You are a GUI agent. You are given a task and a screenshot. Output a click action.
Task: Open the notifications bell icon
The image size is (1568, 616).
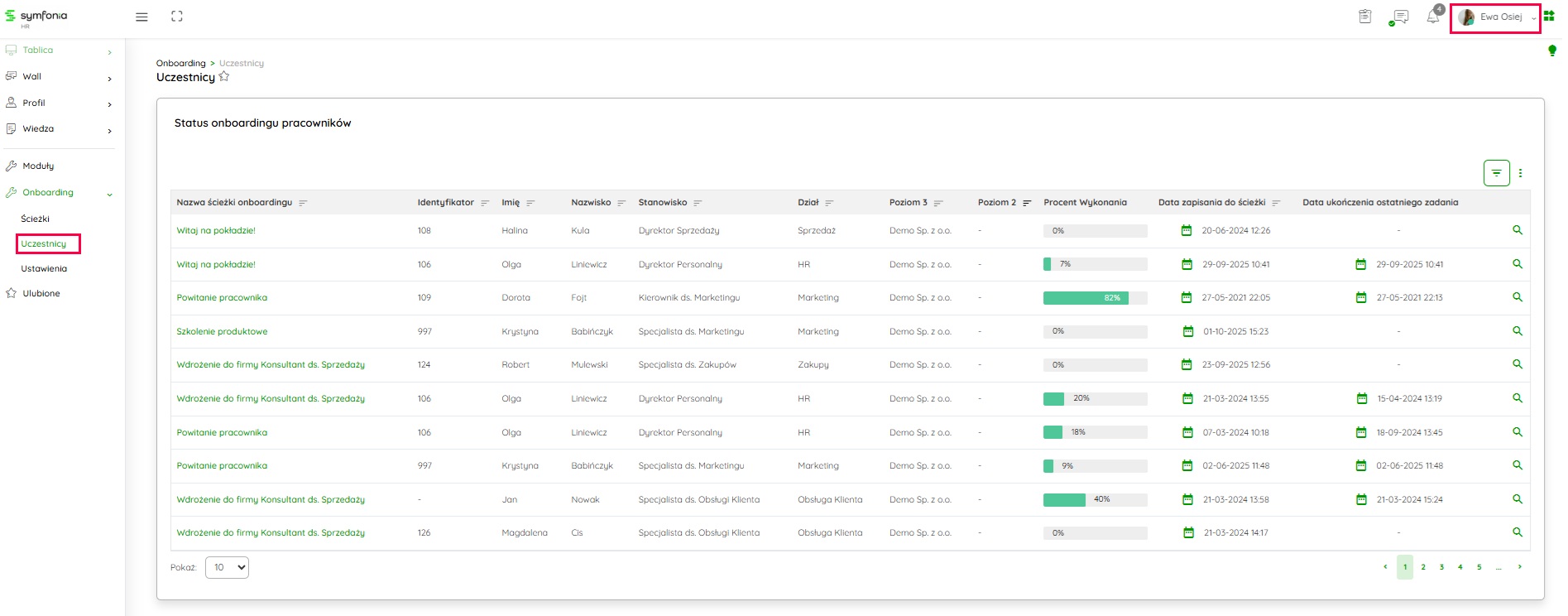pyautogui.click(x=1433, y=17)
